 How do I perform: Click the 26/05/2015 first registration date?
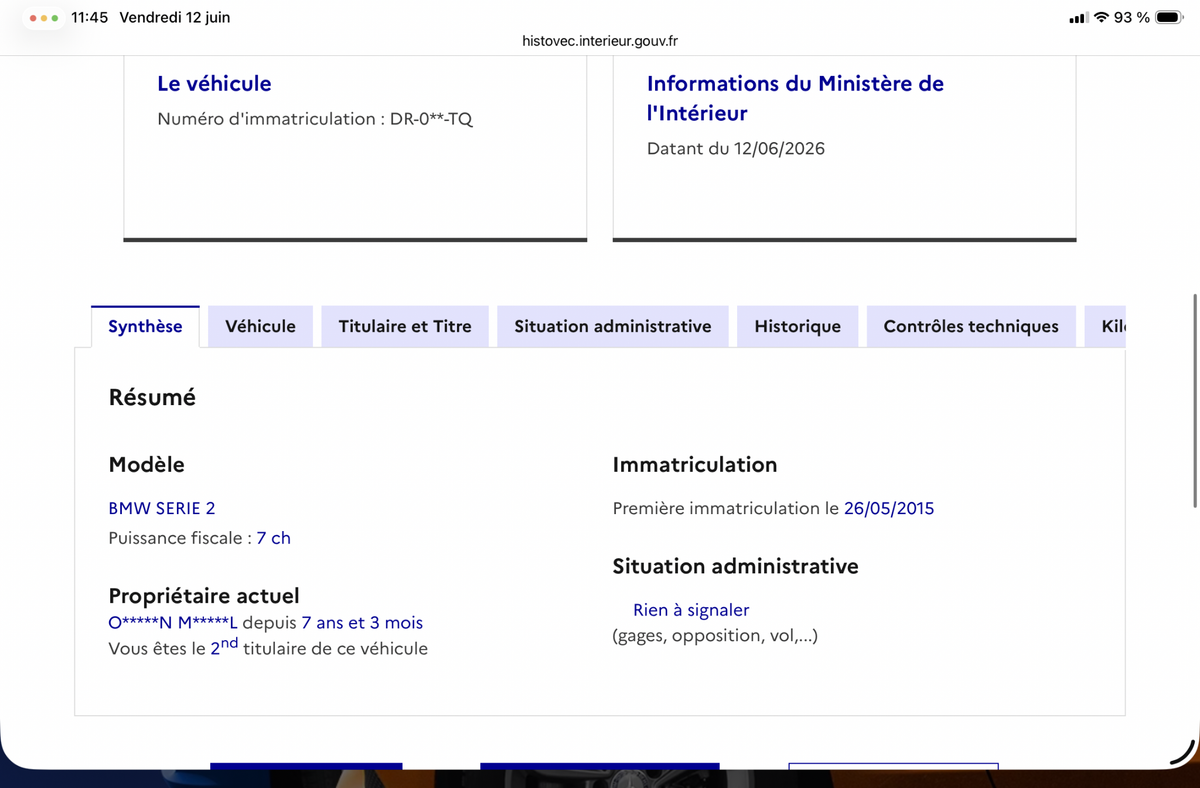[889, 508]
